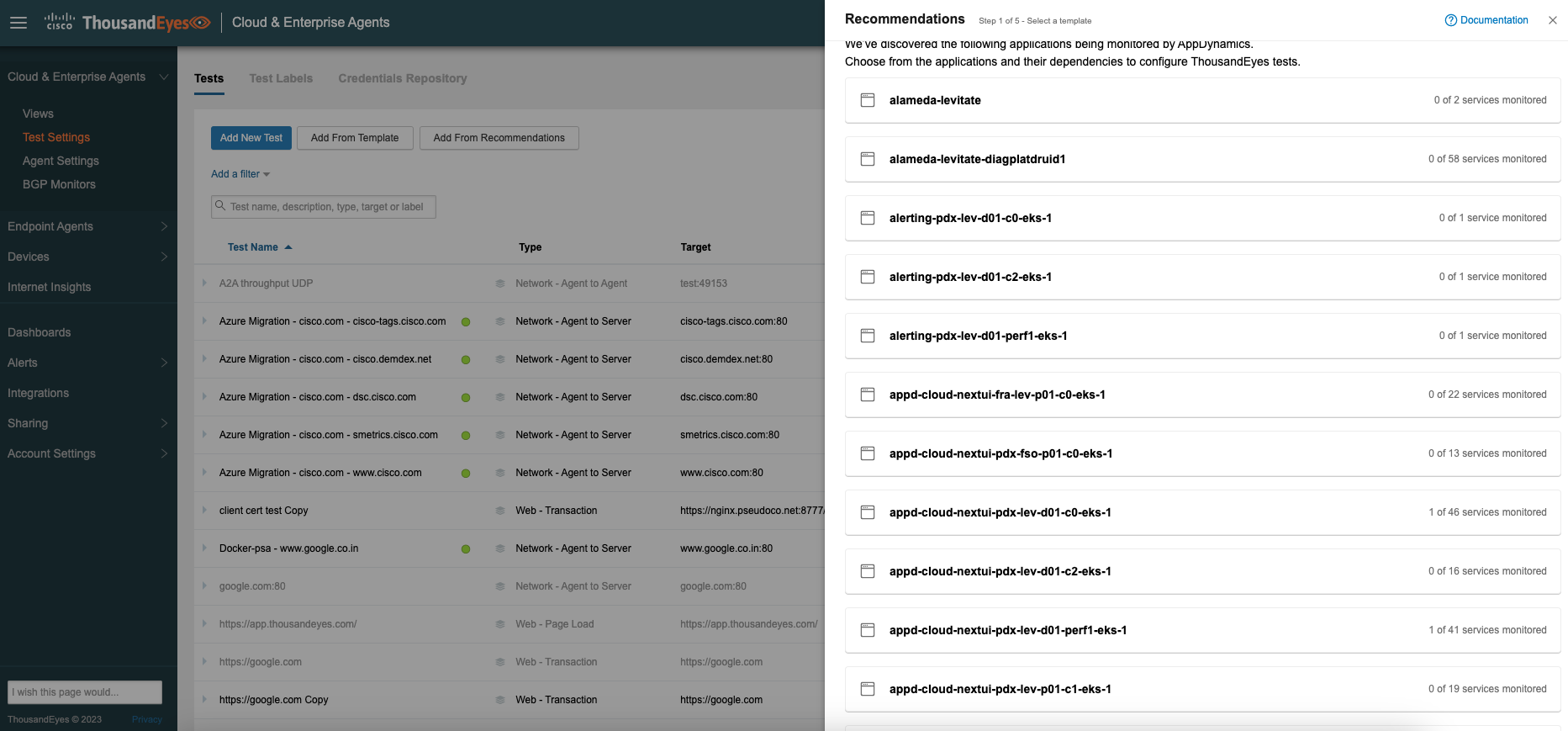Screen dimensions: 1568x731
Task: Switch to the Credentials Repository tab
Action: [402, 78]
